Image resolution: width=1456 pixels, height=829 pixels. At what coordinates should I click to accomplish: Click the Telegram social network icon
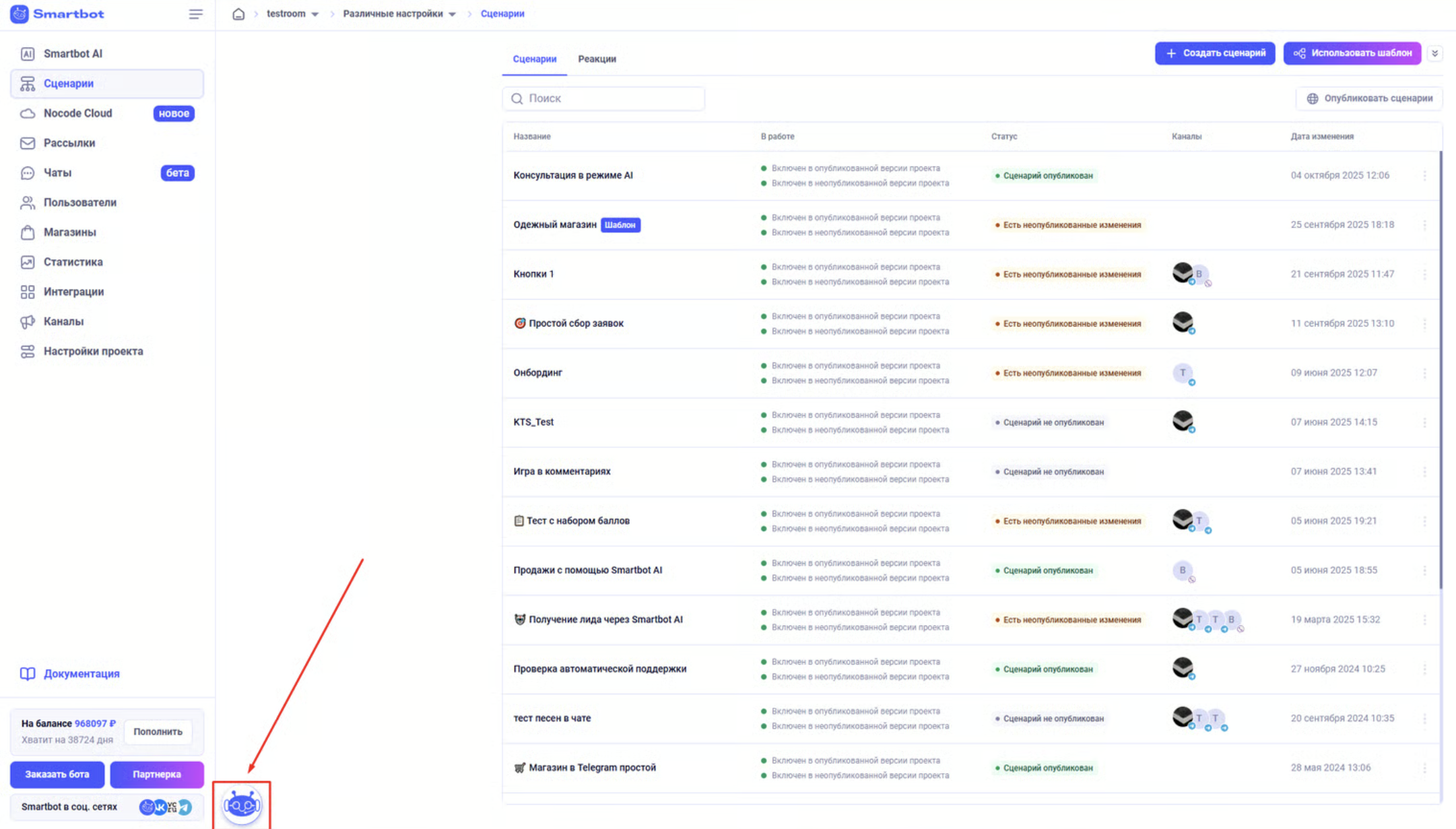185,807
